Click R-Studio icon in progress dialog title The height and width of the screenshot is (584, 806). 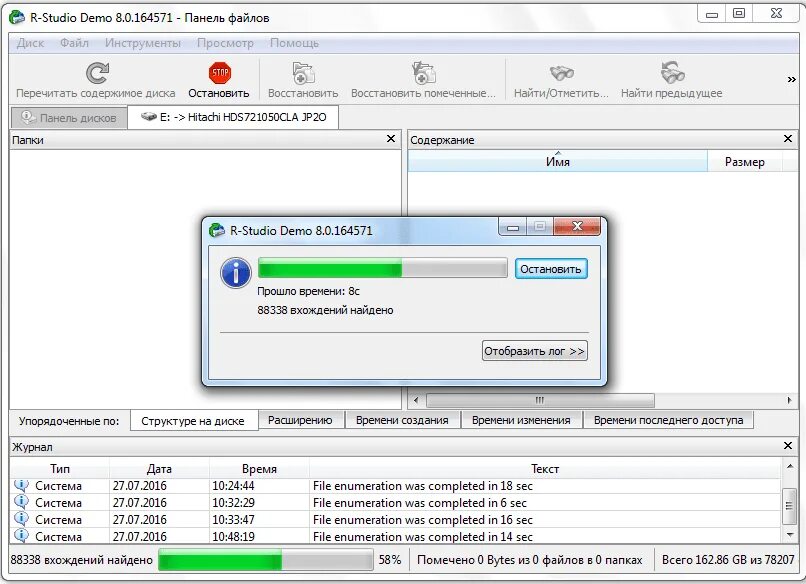[x=217, y=230]
